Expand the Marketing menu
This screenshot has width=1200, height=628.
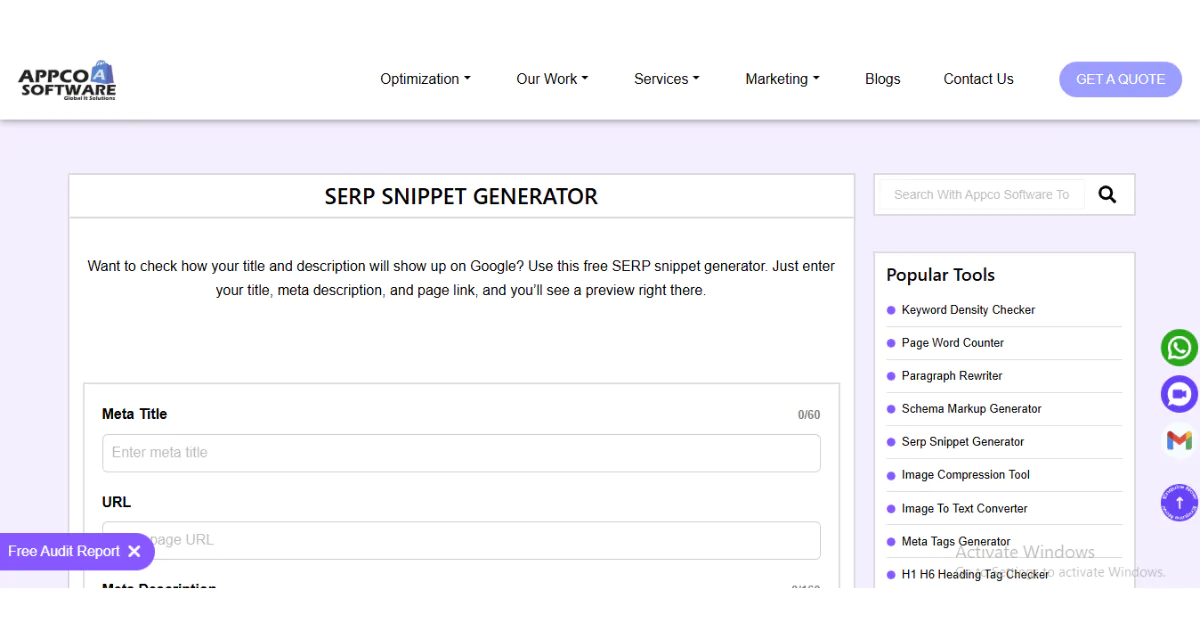point(782,79)
